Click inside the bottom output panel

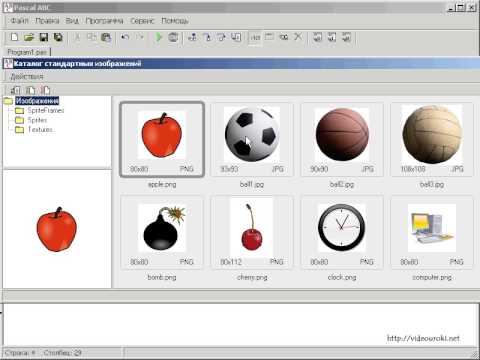pyautogui.click(x=240, y=325)
